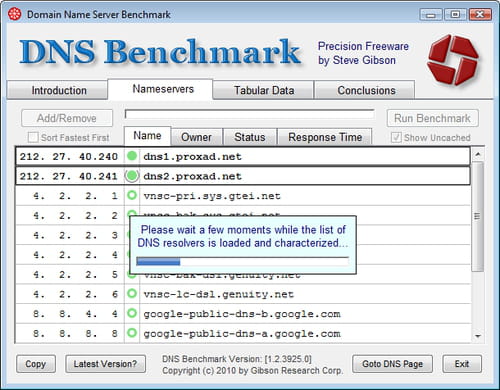This screenshot has width=500, height=390.
Task: Select the 4.2.2.3 IP address
Action: click(x=75, y=235)
